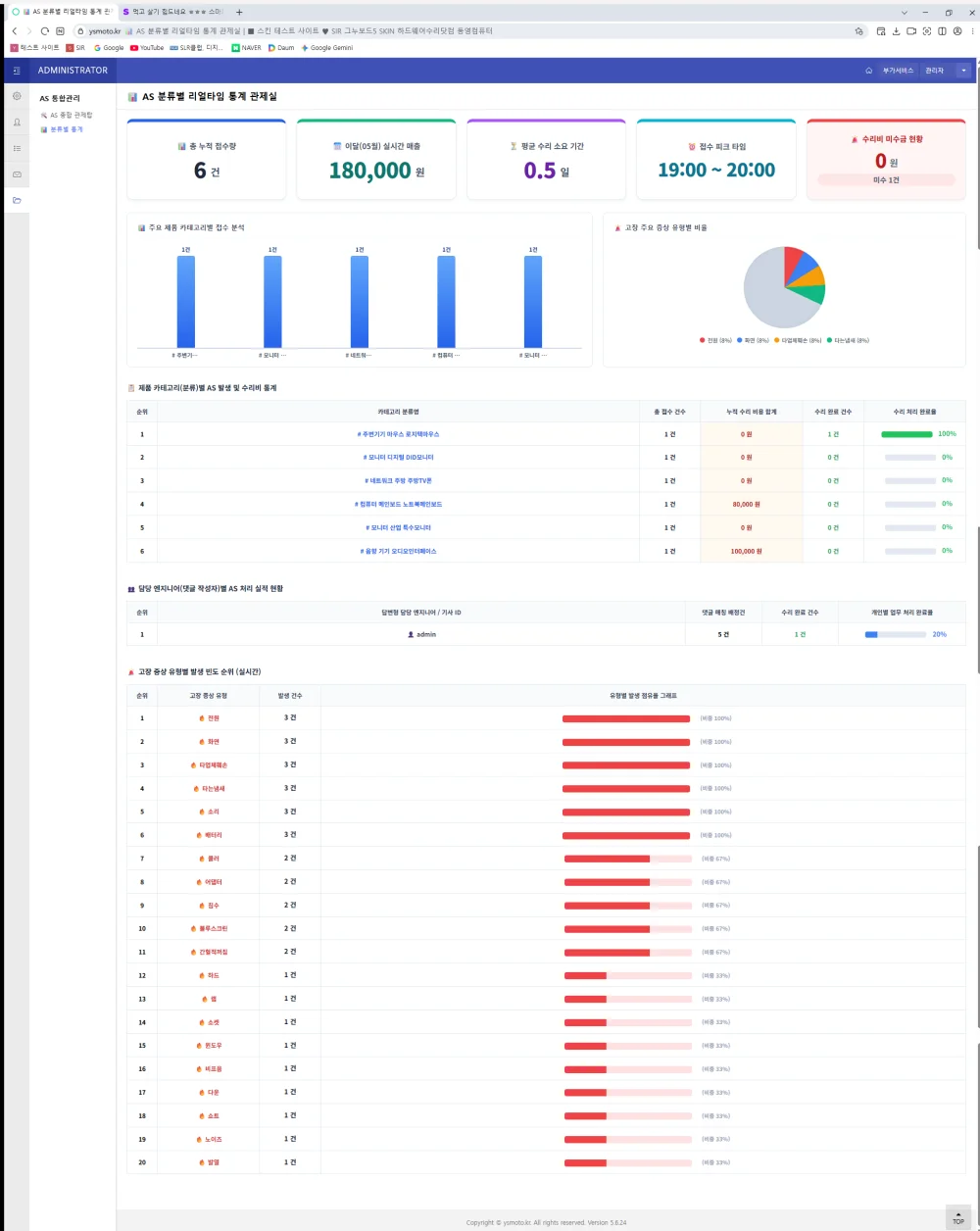Open the AS 종합 관제탑 menu item
Image resolution: width=980 pixels, height=1231 pixels.
(67, 115)
